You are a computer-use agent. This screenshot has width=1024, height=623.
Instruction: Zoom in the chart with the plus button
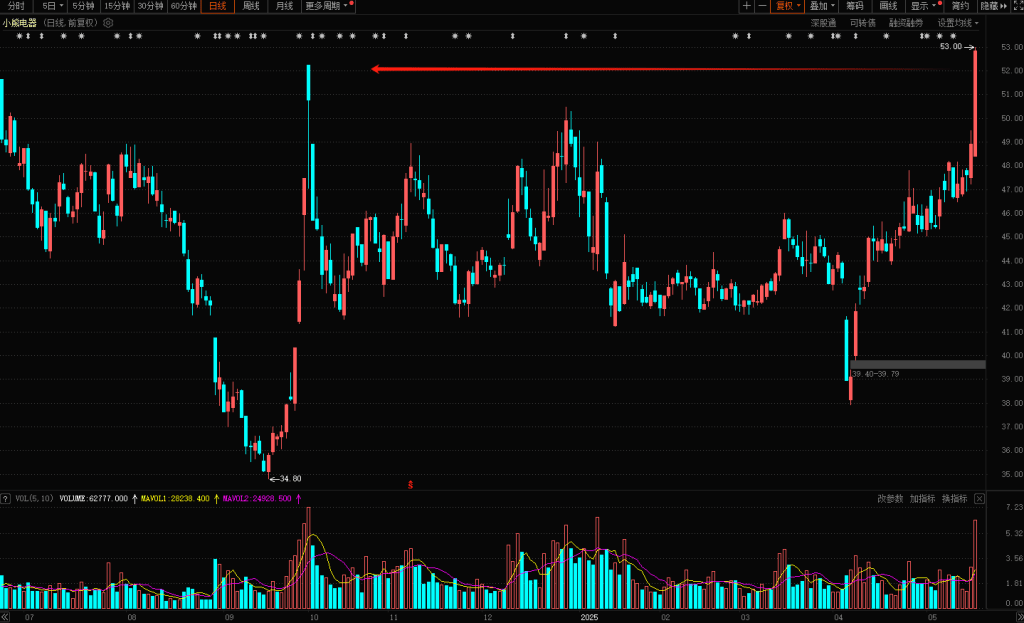coord(746,6)
